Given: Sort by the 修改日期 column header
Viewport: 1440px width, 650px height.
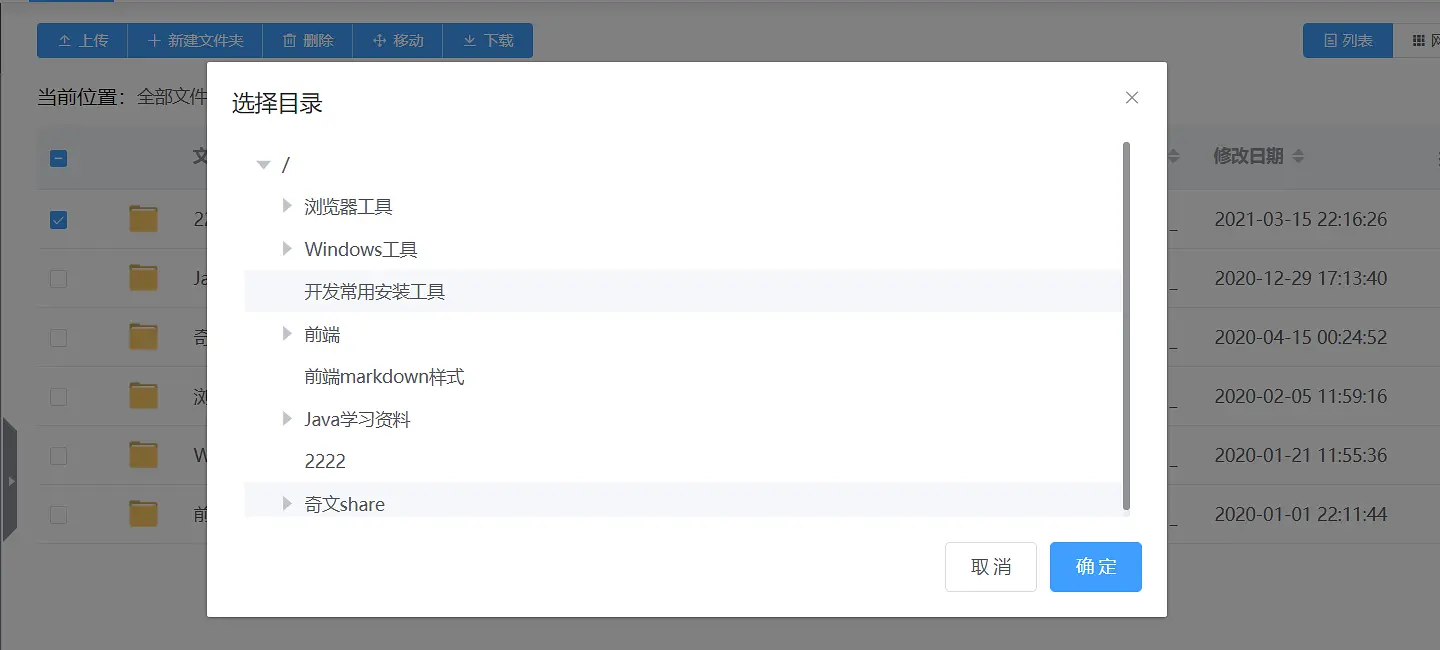Looking at the screenshot, I should coord(1251,156).
